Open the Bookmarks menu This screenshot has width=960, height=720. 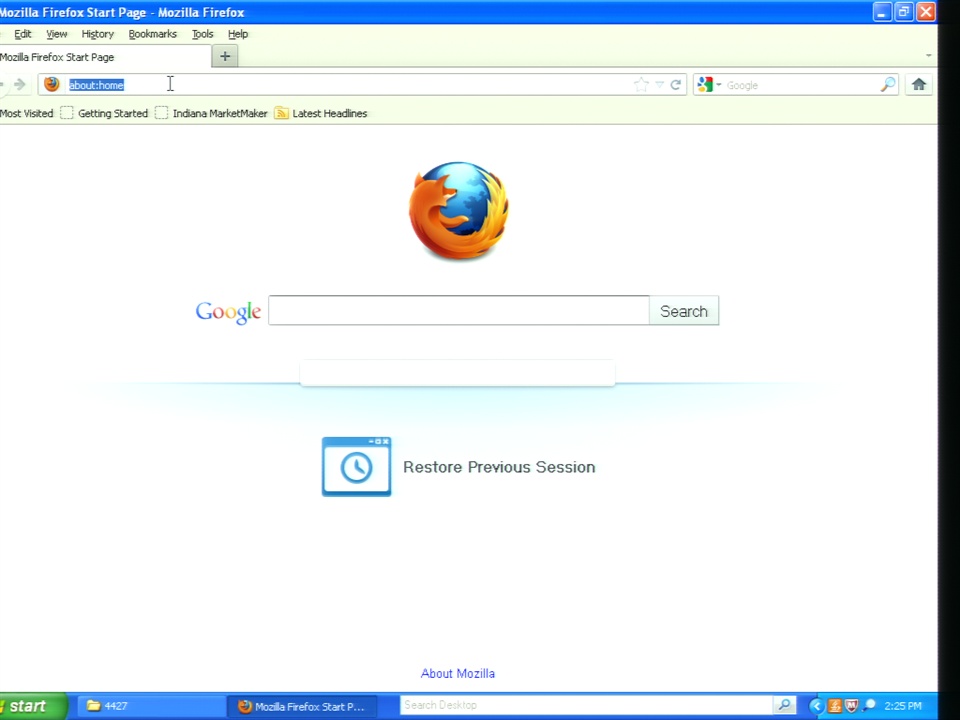(x=152, y=34)
